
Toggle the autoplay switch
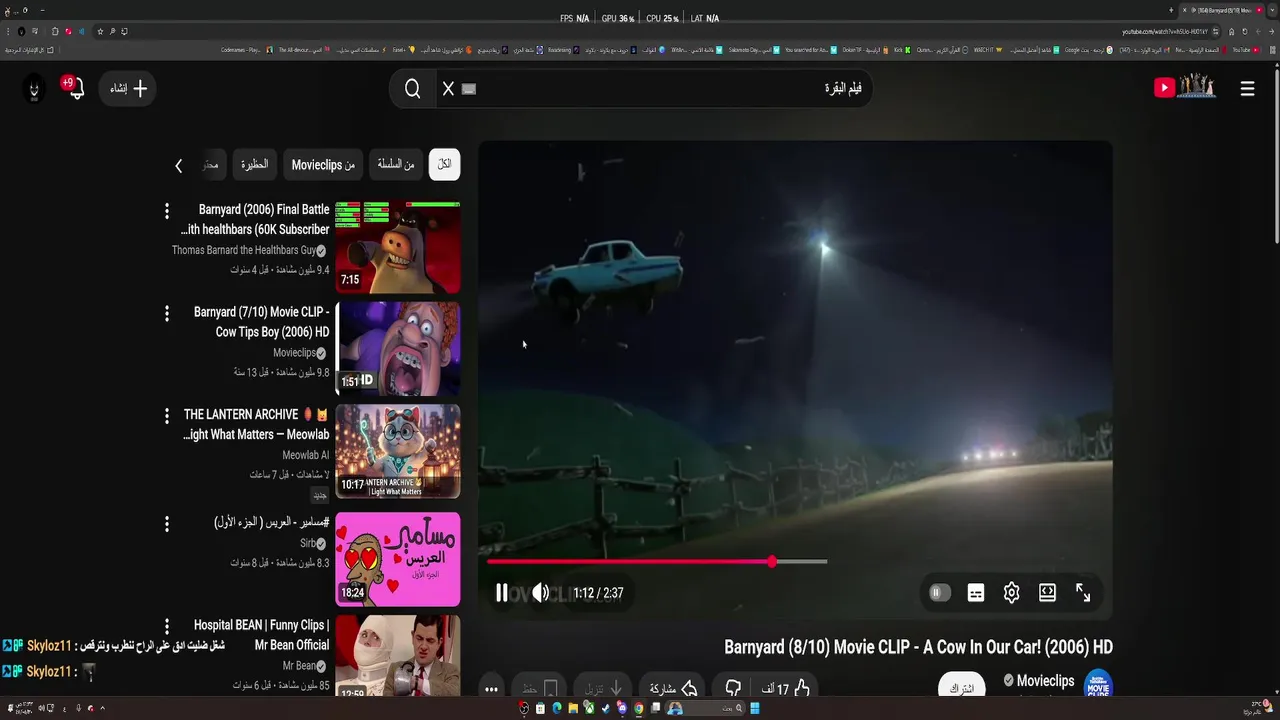point(938,593)
